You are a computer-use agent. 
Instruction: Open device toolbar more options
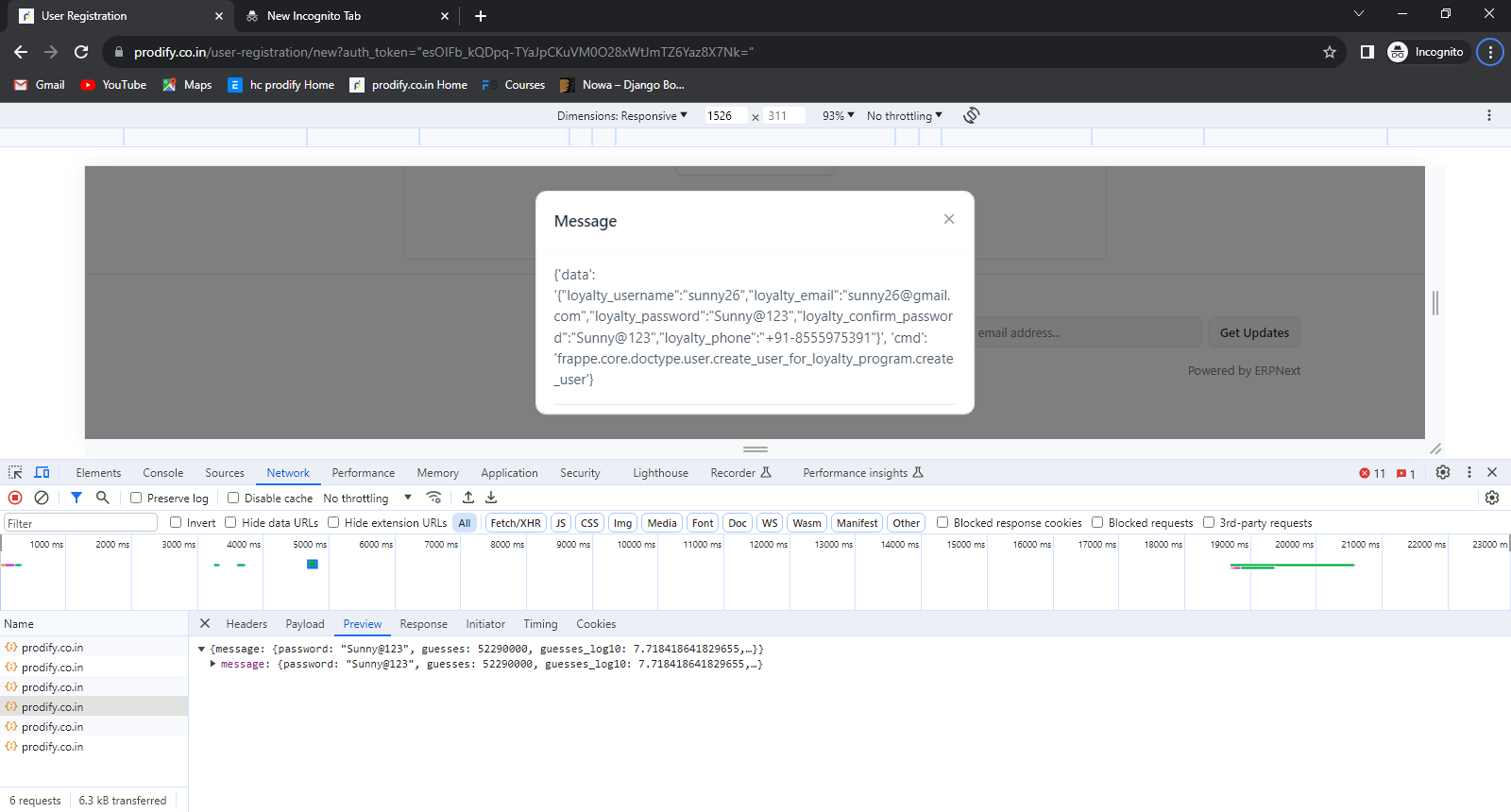[1489, 115]
